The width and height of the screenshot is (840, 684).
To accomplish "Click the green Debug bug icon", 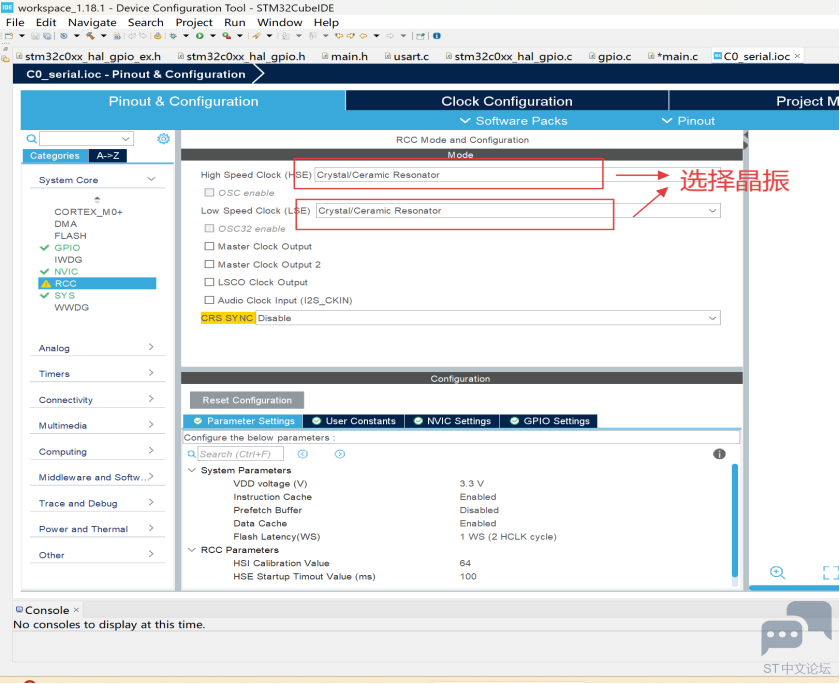I will pyautogui.click(x=172, y=36).
